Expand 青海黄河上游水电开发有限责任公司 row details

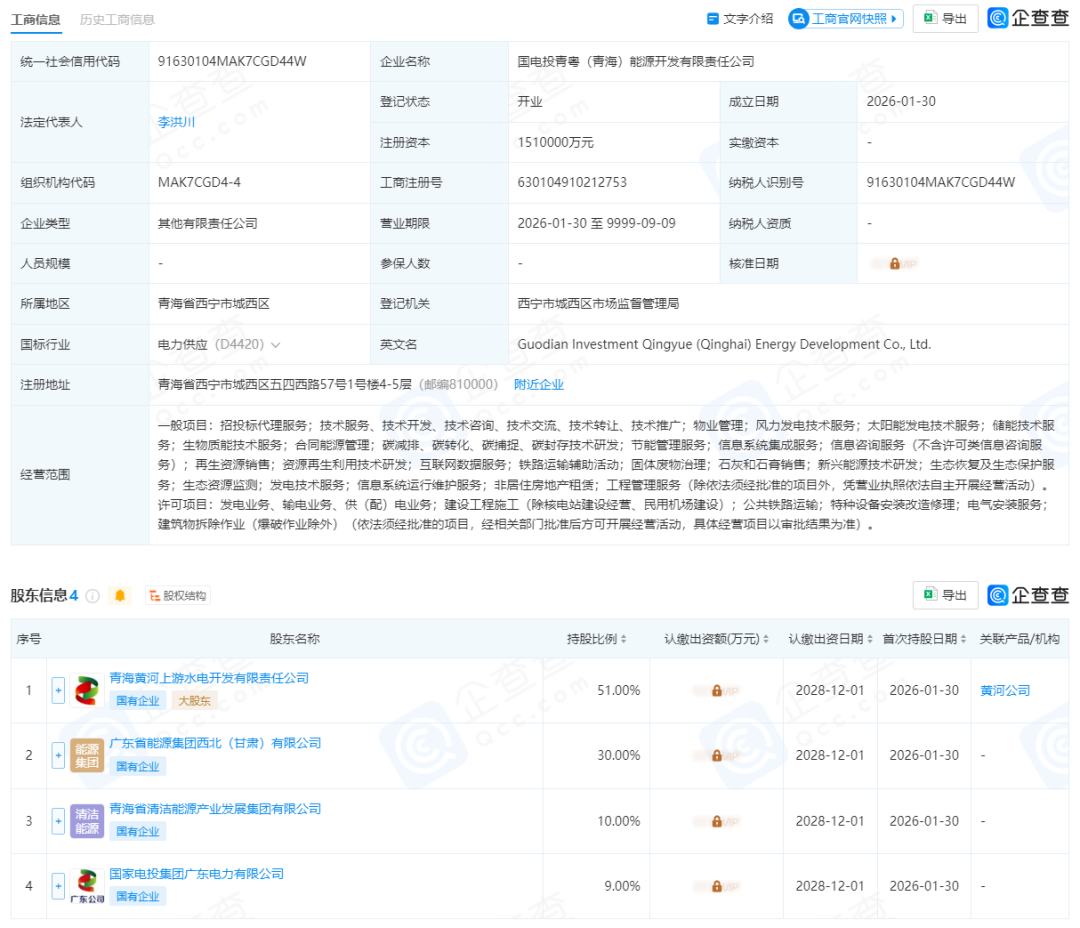[58, 690]
